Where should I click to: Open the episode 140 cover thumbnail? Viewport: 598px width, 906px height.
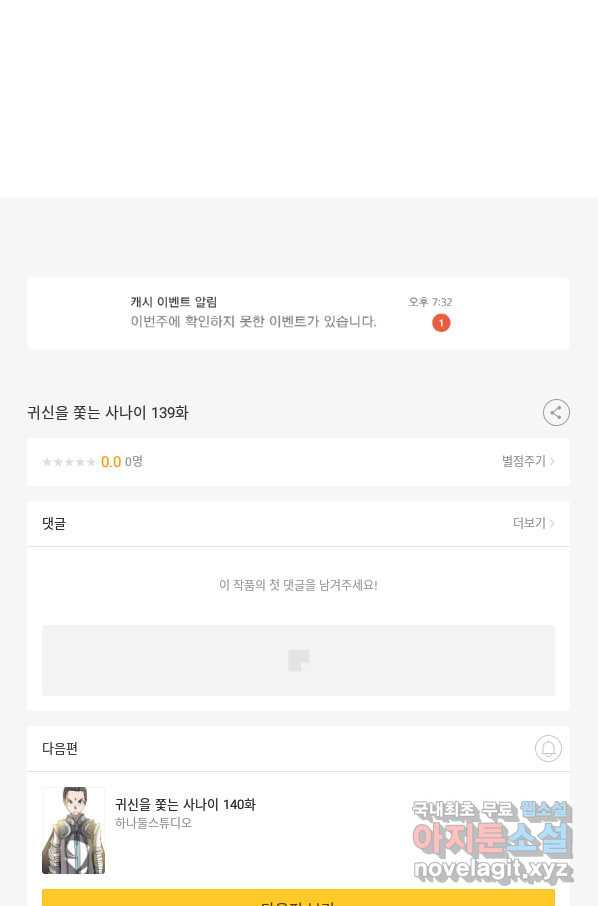click(x=73, y=830)
